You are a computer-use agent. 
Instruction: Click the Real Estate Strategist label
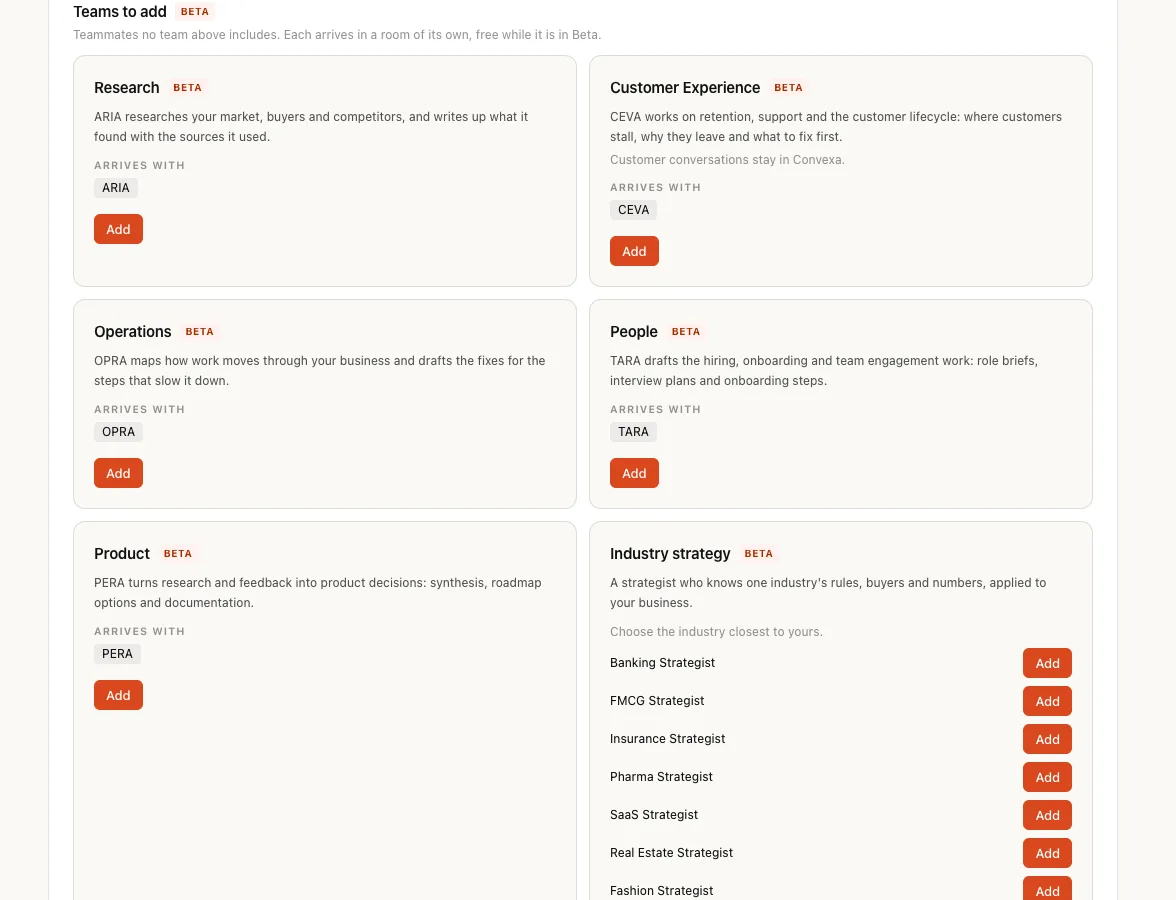671,853
